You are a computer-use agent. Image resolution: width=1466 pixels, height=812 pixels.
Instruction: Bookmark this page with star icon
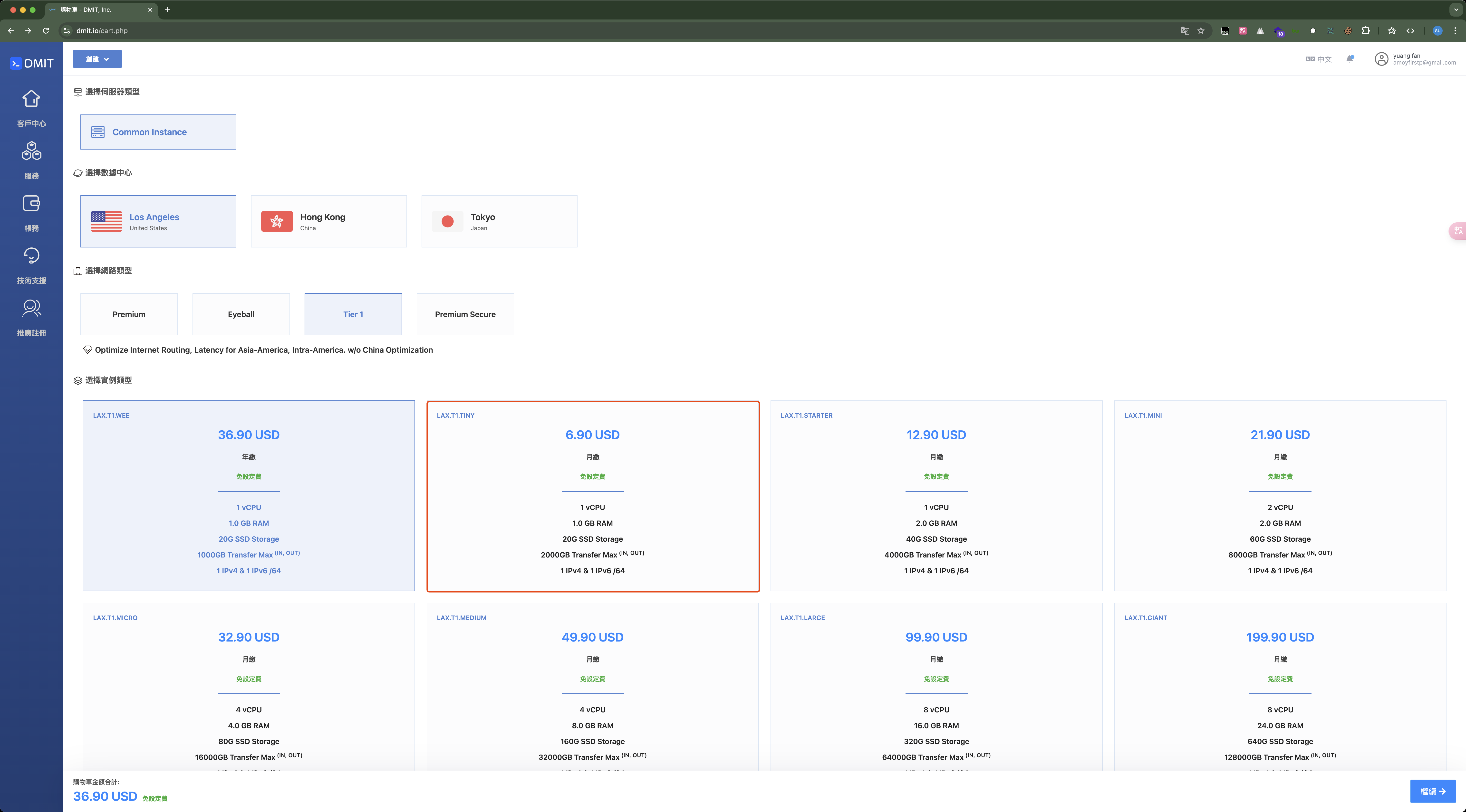click(x=1201, y=31)
